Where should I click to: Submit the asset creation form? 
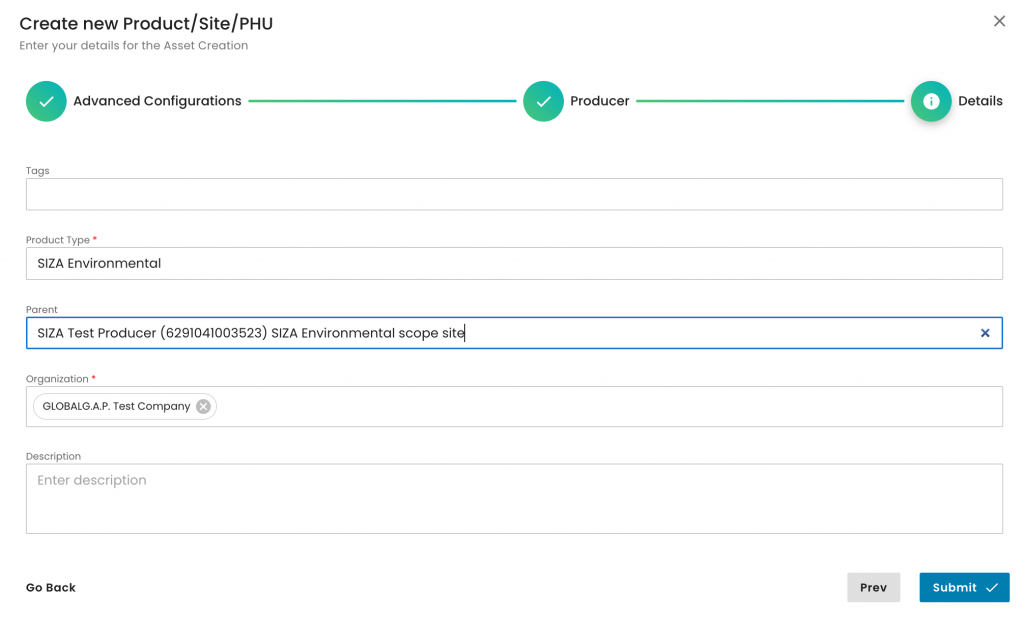[955, 588]
